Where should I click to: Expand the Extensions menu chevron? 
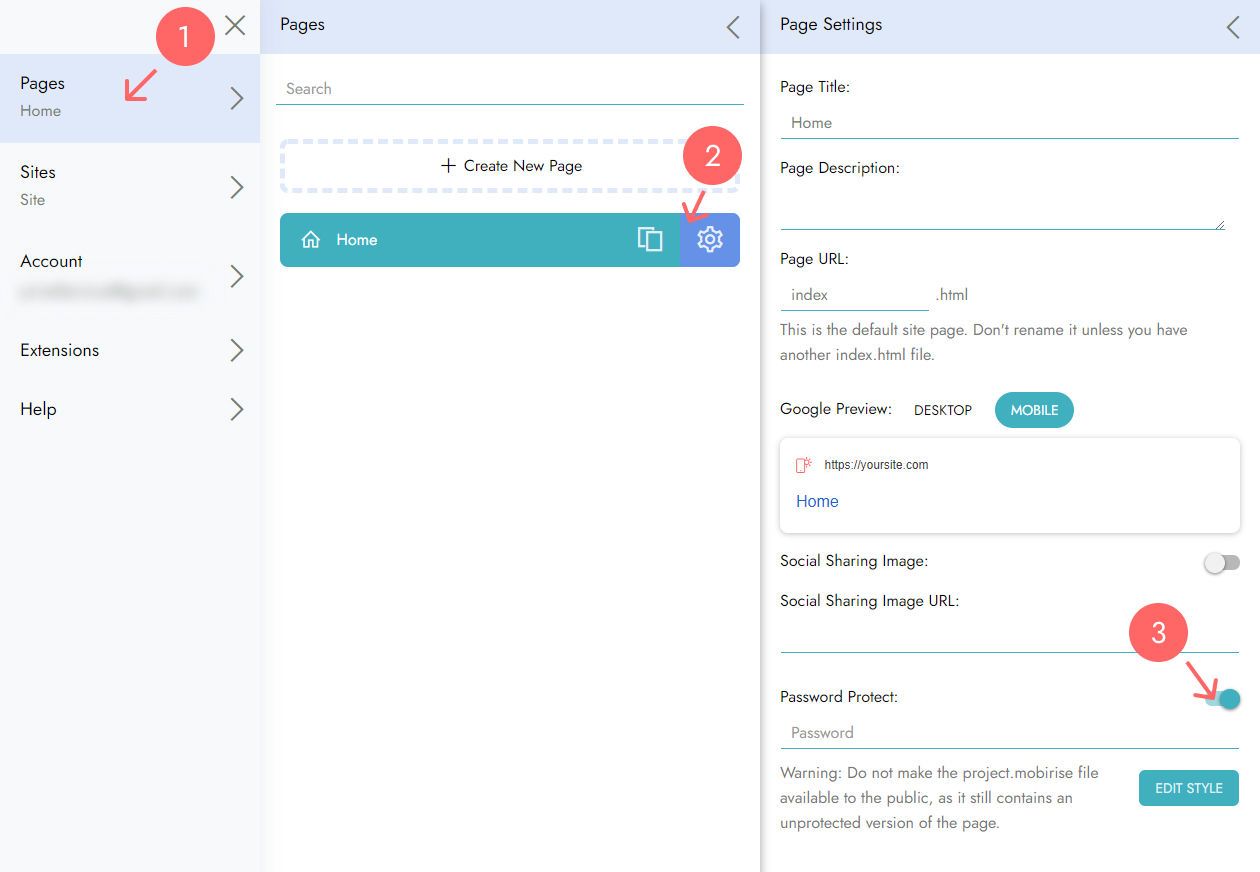point(237,350)
